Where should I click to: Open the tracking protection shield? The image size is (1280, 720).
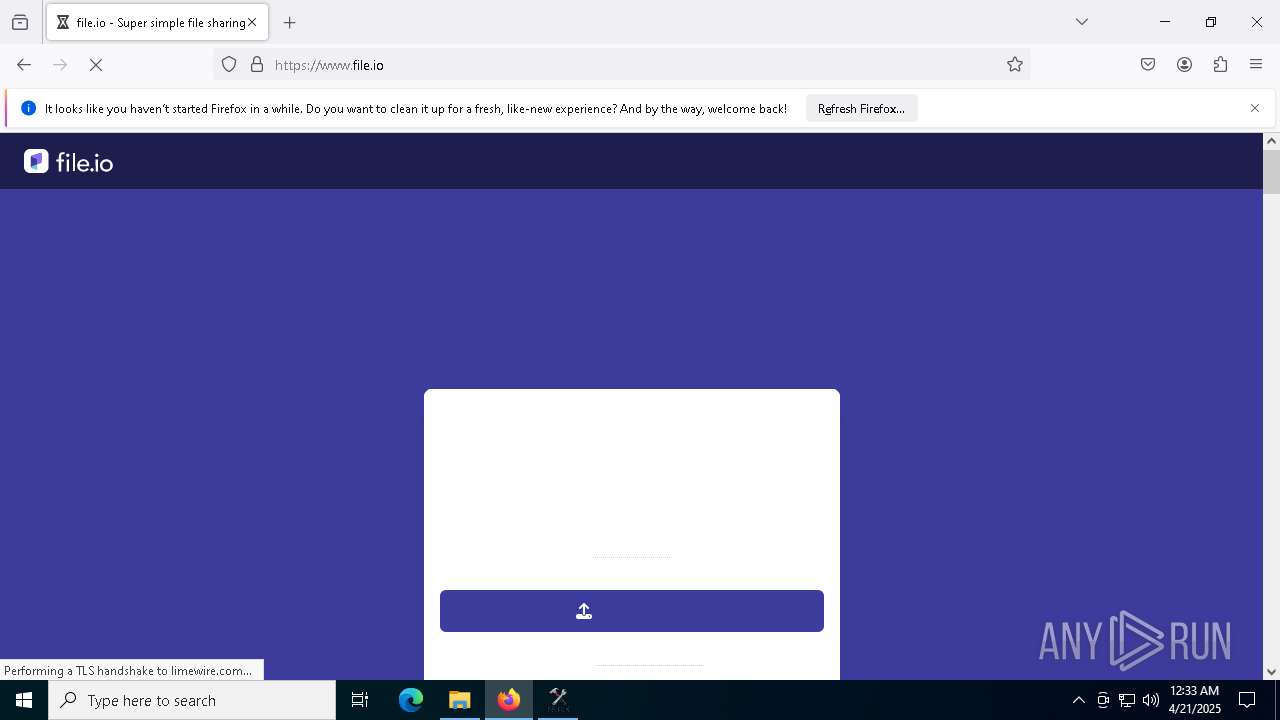click(229, 65)
